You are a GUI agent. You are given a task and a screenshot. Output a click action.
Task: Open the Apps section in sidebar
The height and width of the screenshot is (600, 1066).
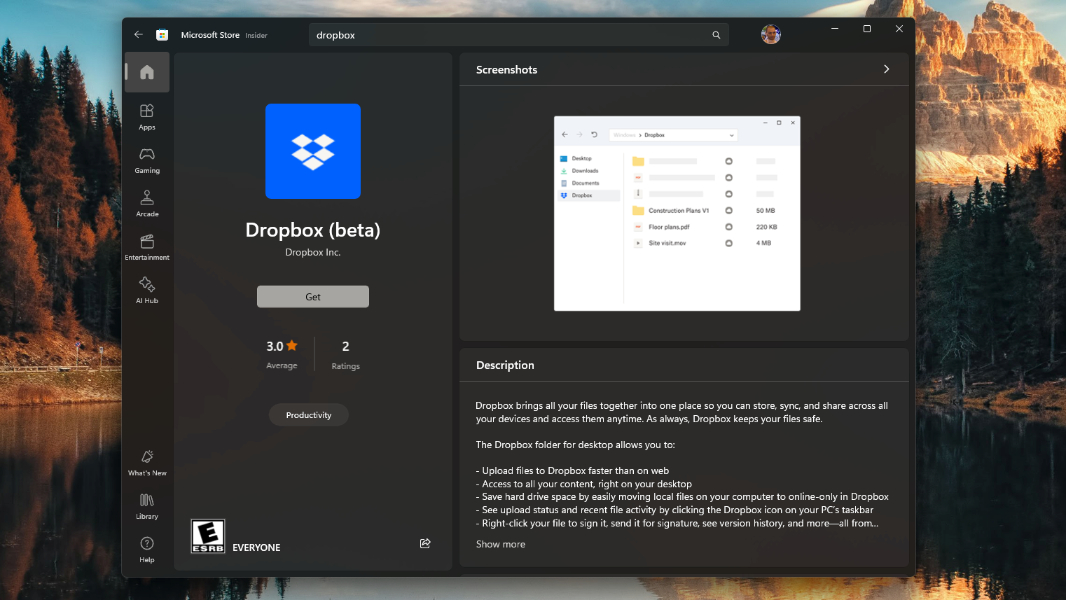point(146,117)
